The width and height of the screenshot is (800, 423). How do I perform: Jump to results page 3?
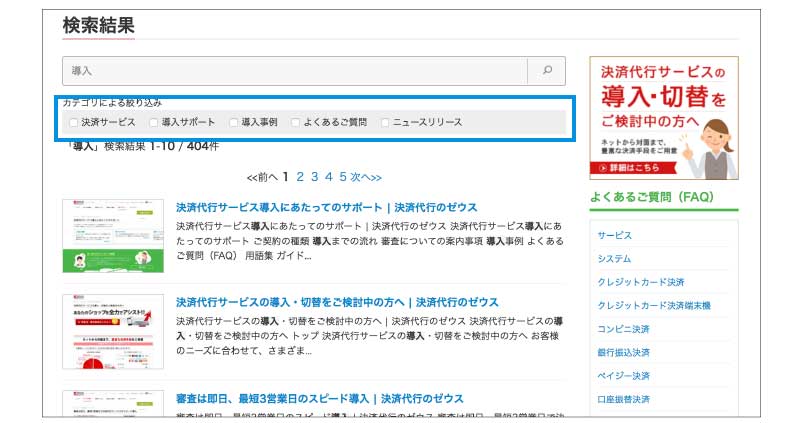pyautogui.click(x=315, y=177)
